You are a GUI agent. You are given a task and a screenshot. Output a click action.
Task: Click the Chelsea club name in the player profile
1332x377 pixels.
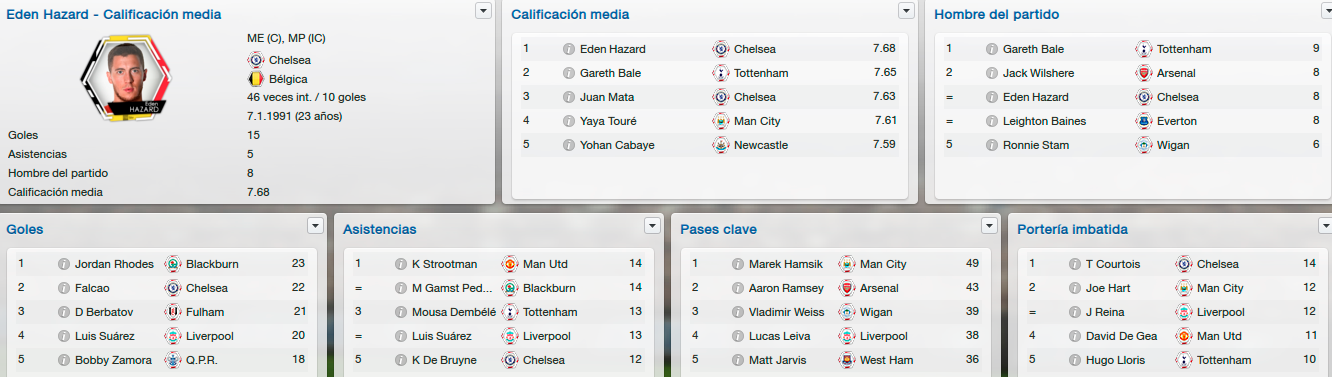point(290,60)
